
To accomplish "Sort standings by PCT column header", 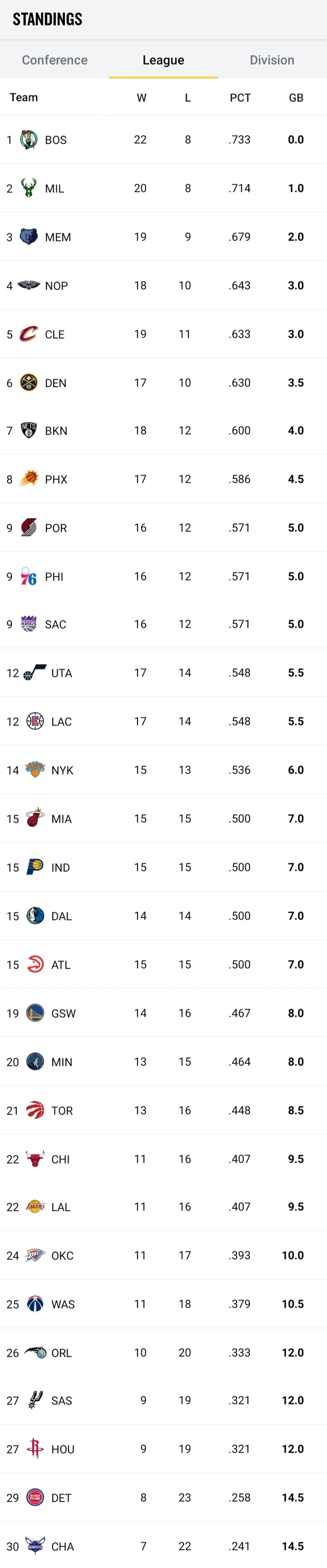I will tap(240, 98).
